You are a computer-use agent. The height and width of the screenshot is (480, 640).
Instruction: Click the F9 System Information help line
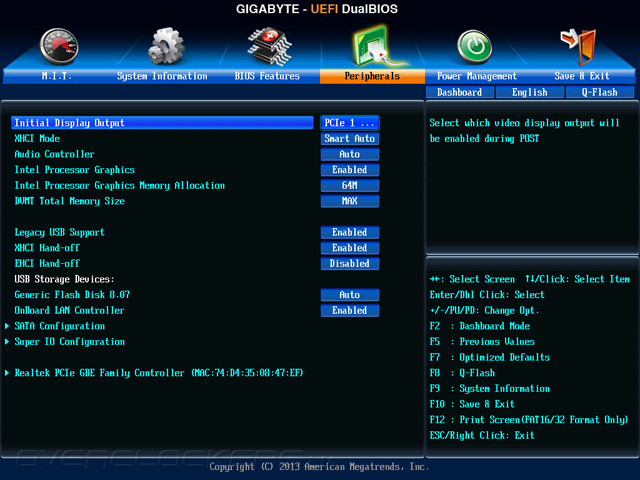(490, 389)
